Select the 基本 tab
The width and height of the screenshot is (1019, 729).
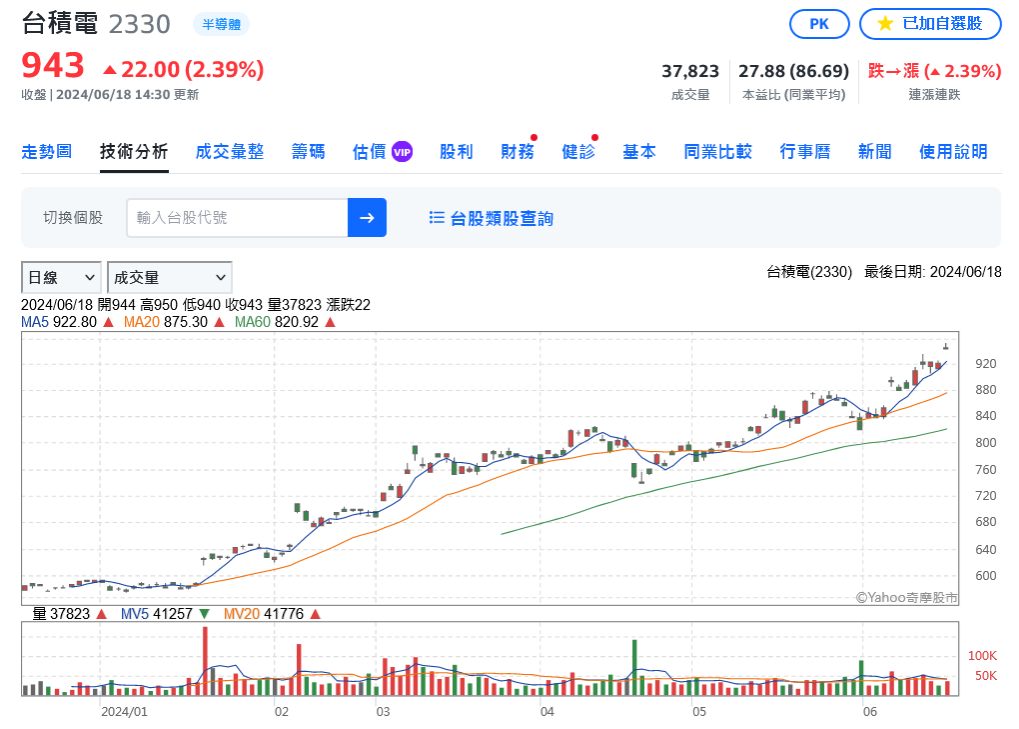[x=639, y=152]
